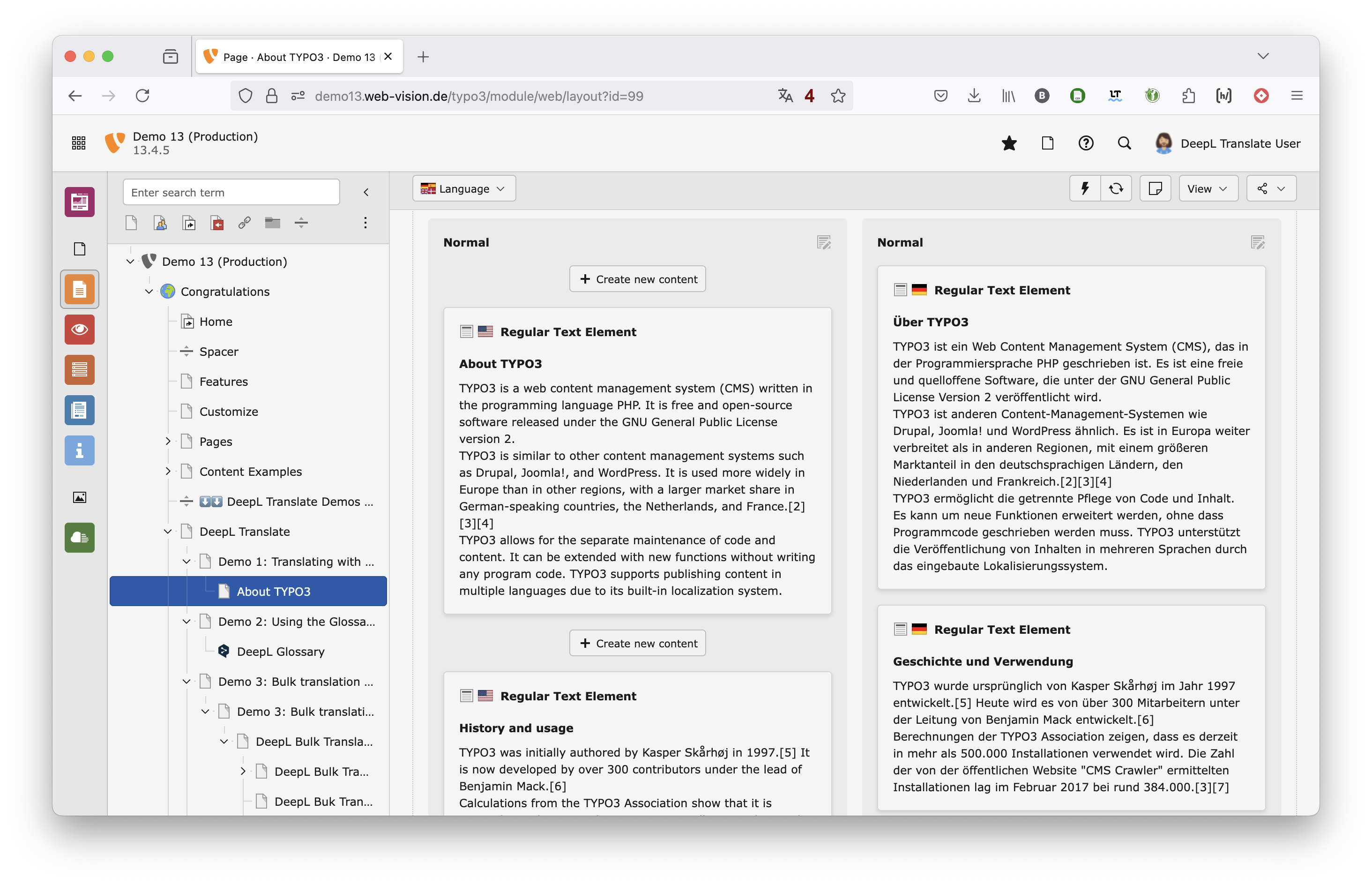Select the external link page icon in tree toolbar

245,223
